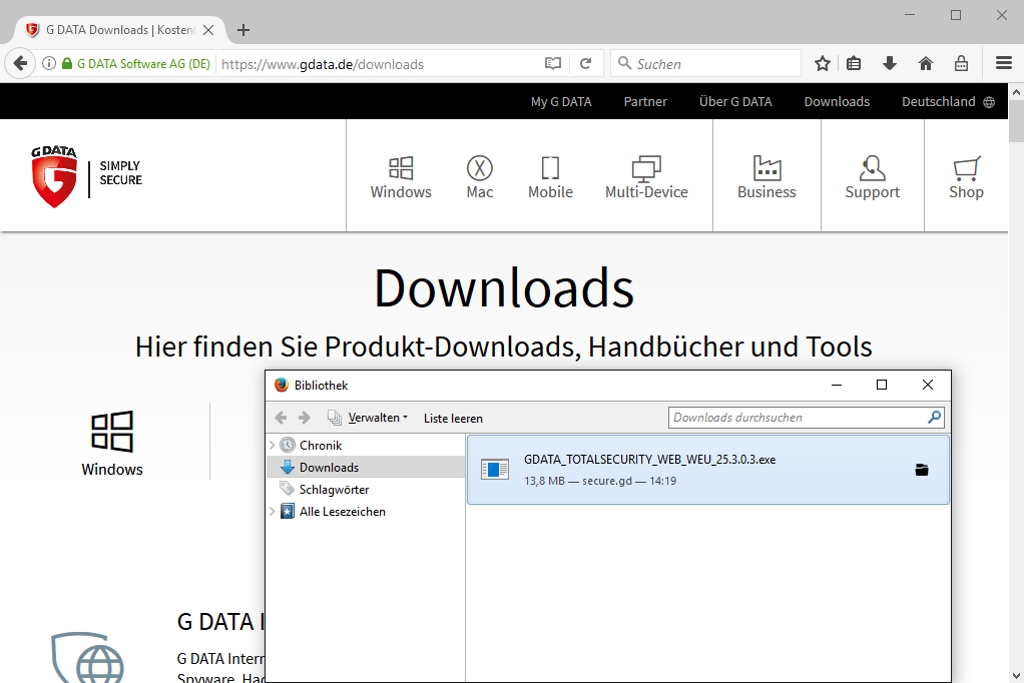Click globe icon next to Deutschland
Viewport: 1024px width, 683px height.
(x=989, y=102)
